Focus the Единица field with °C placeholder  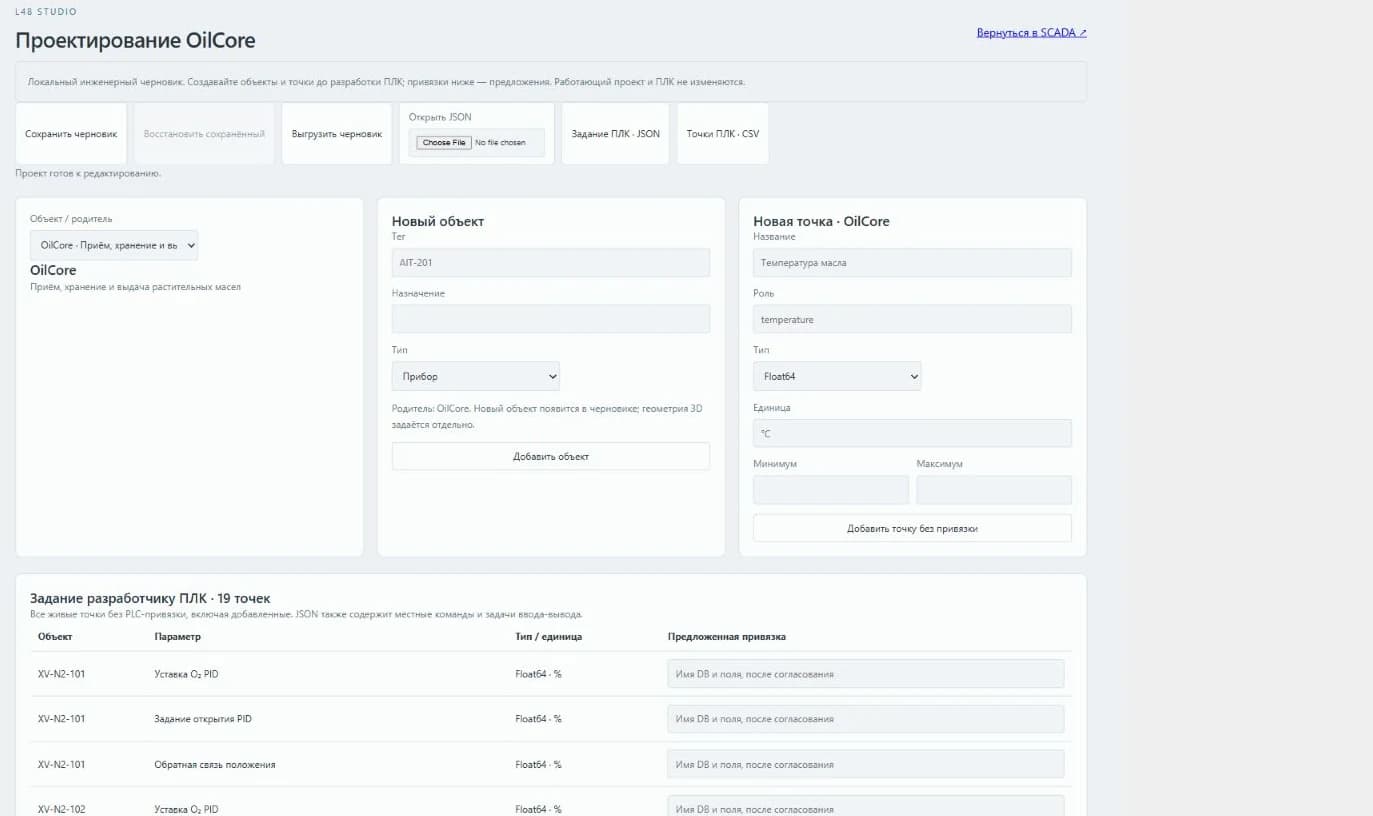point(912,433)
